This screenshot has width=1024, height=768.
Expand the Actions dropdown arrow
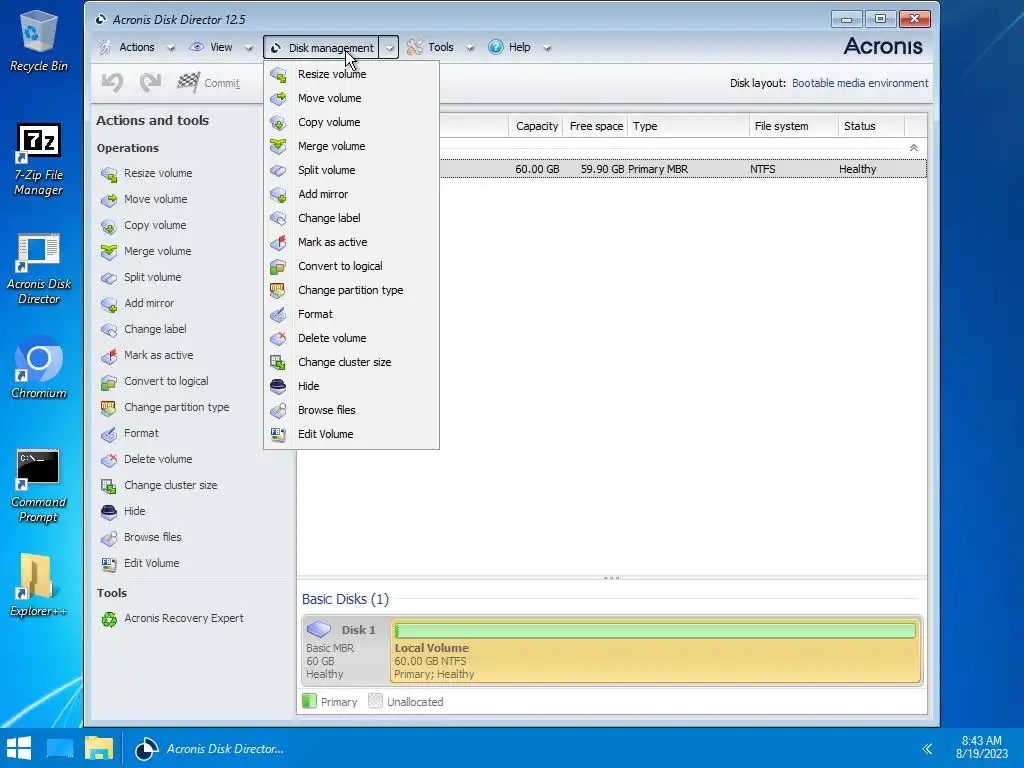pos(170,48)
